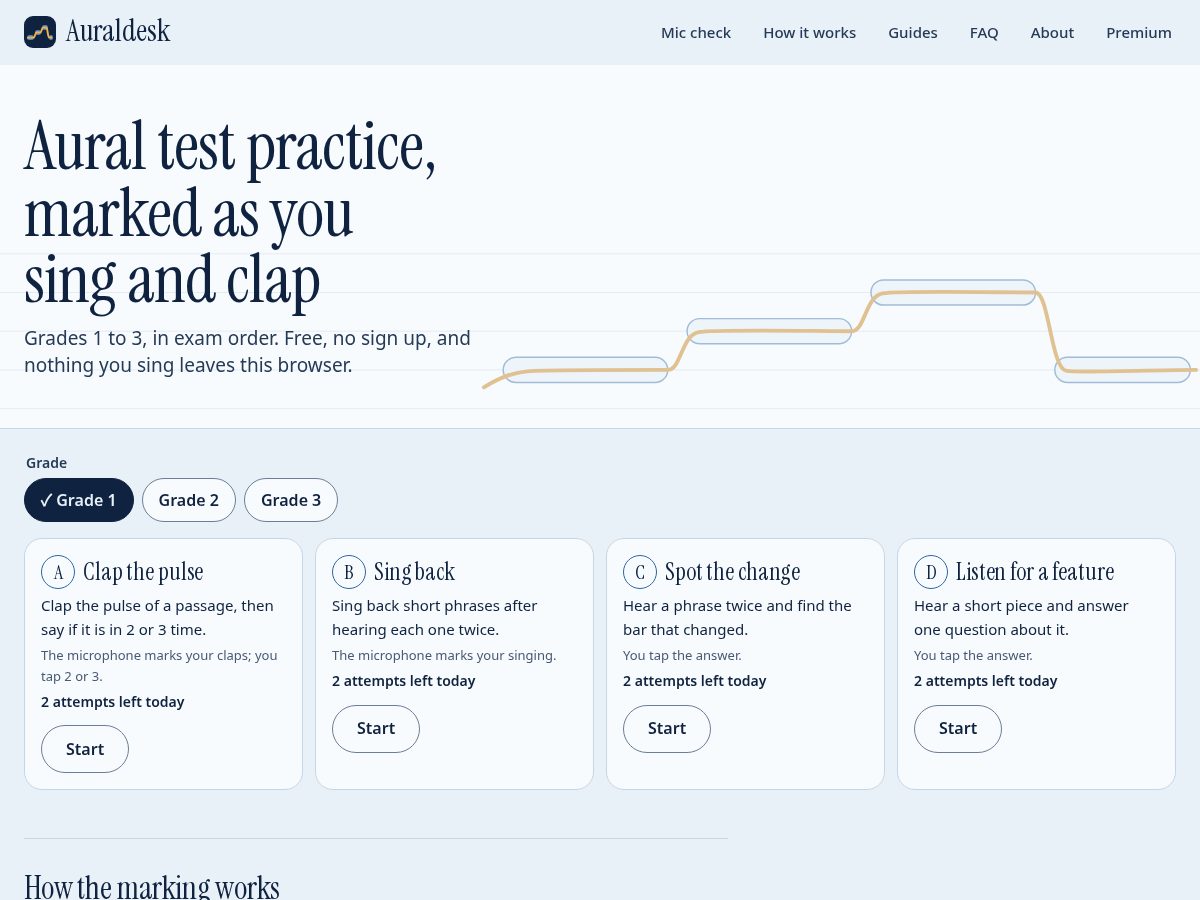Screen dimensions: 1200x900
Task: Click the circled A badge
Action: 58,572
